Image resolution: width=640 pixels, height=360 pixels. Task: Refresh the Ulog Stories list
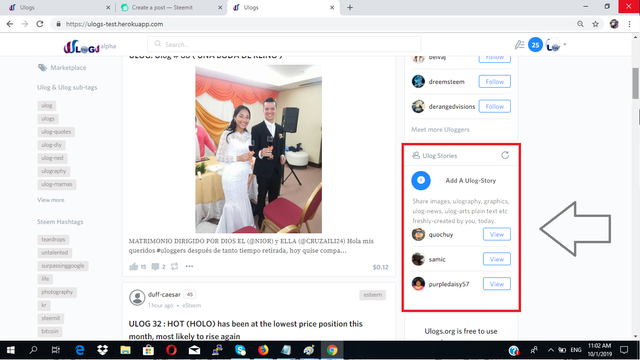pos(505,156)
